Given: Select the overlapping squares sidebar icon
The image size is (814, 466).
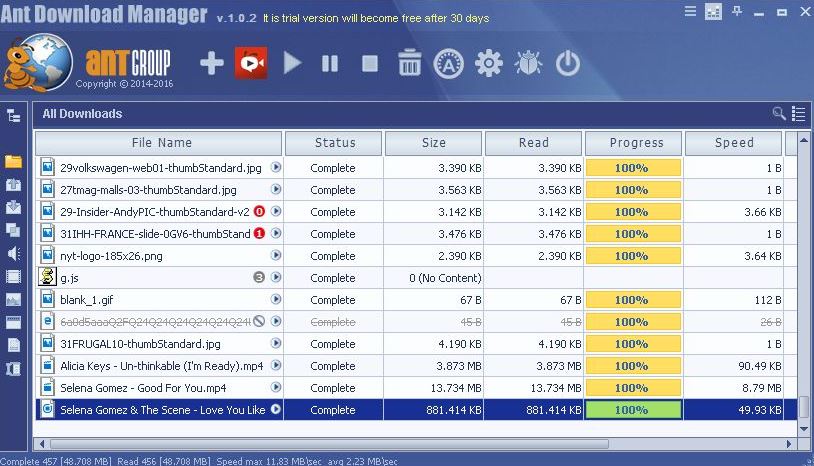Looking at the screenshot, I should (x=13, y=230).
